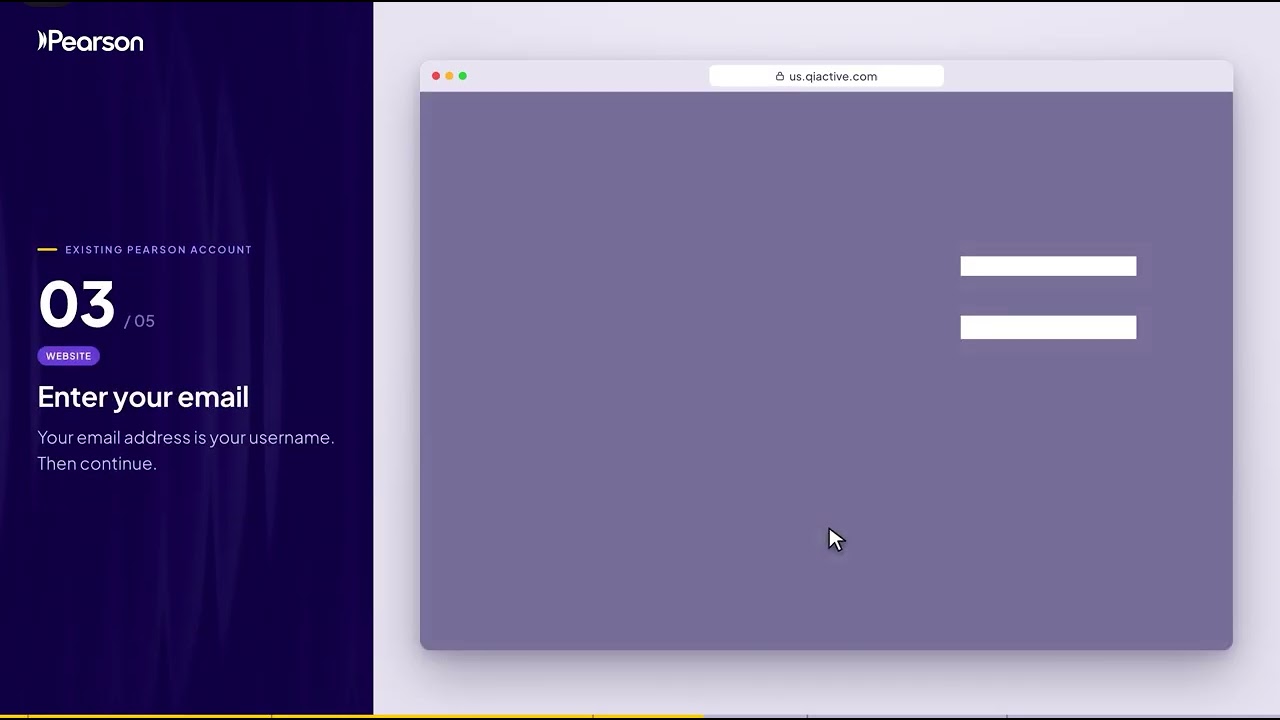Image resolution: width=1280 pixels, height=720 pixels.
Task: Click the yellow minimize window dot
Action: pos(449,76)
